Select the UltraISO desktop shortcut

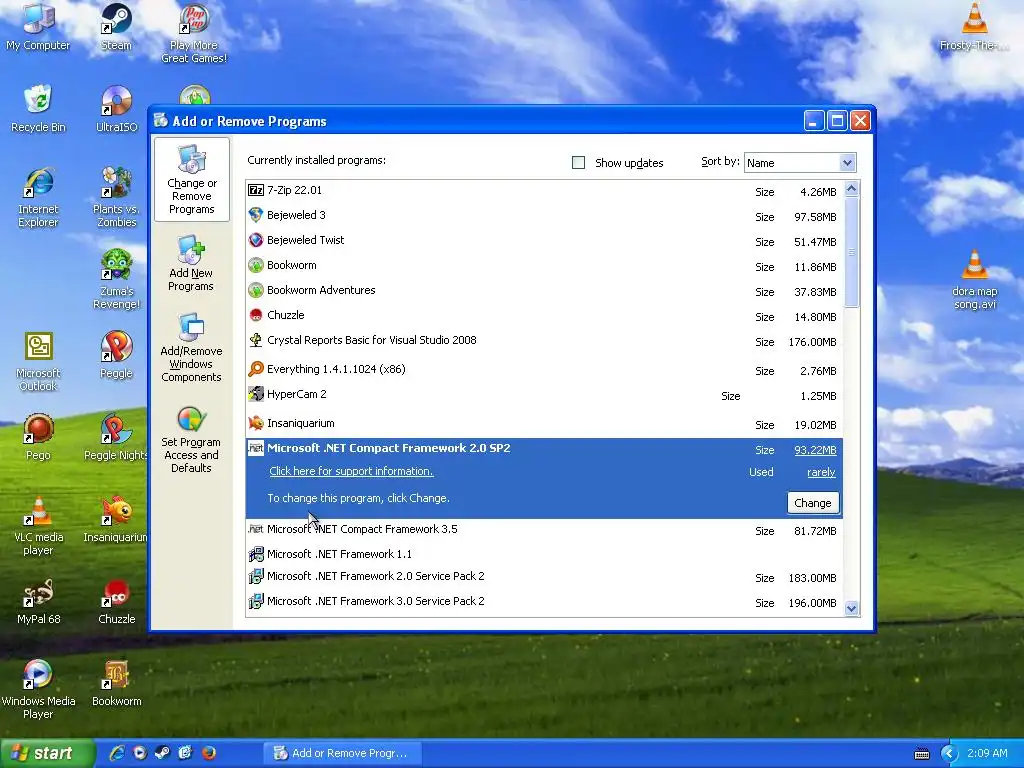point(116,109)
